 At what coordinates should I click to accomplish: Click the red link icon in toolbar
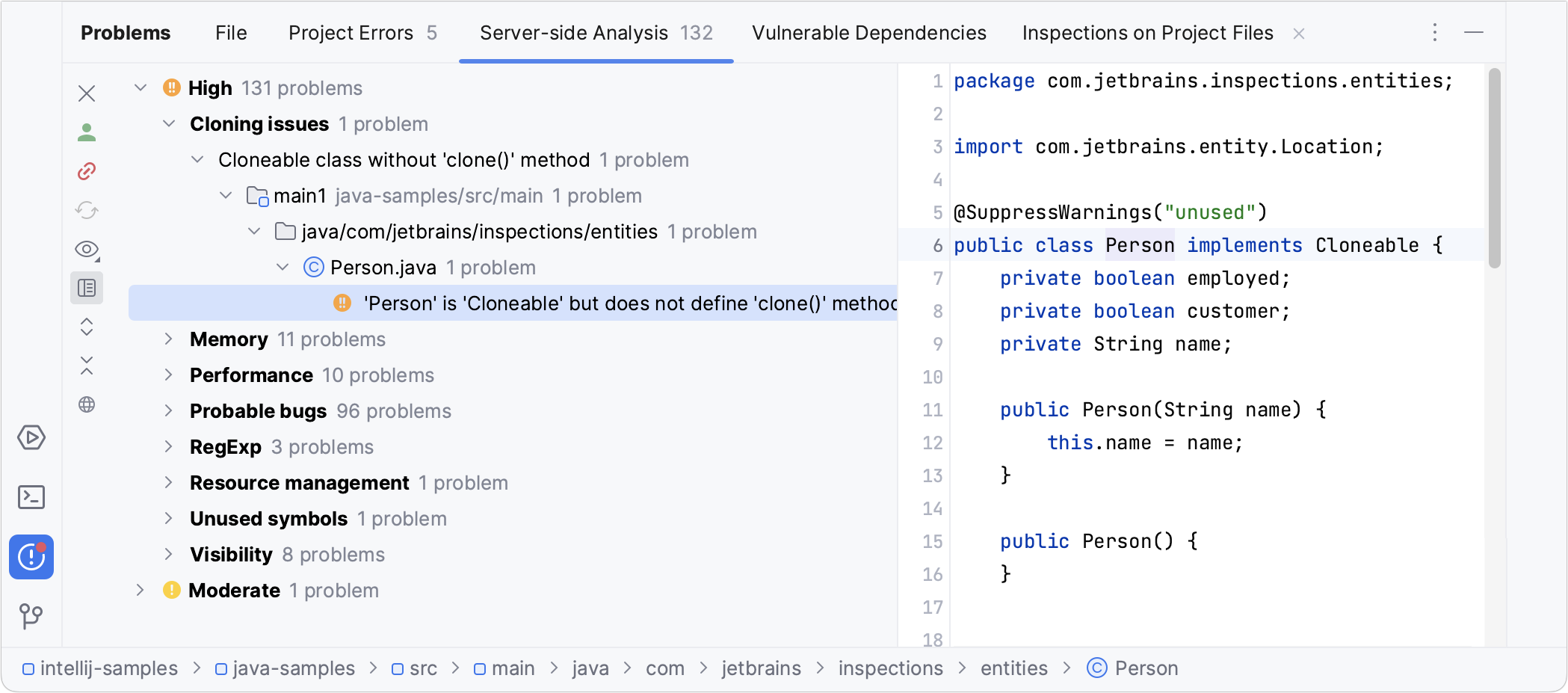tap(87, 171)
